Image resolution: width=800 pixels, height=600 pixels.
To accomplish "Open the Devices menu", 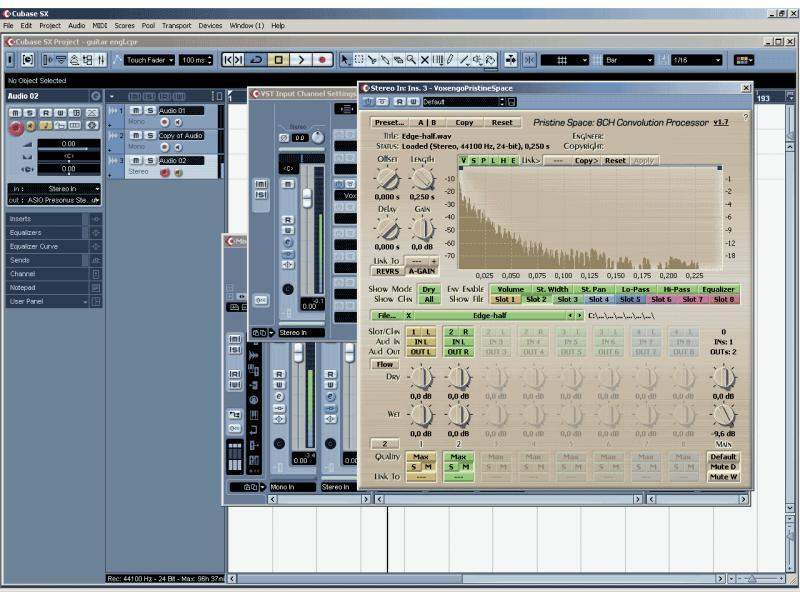I will click(210, 25).
